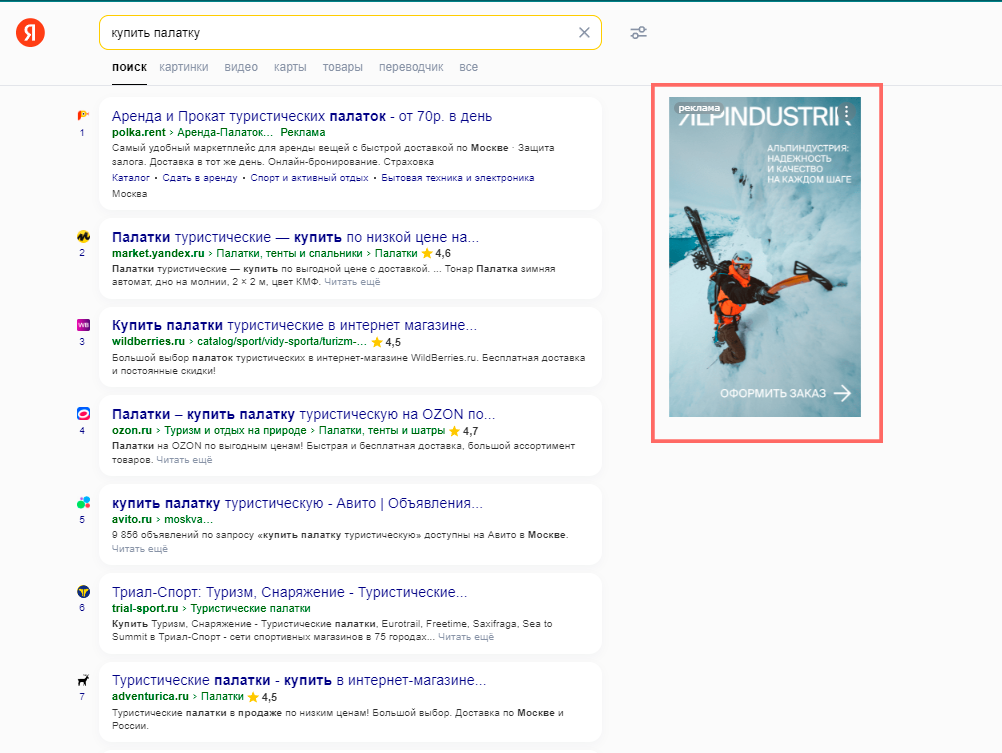This screenshot has width=1002, height=753.
Task: Open adventurica 'Палатки' breadcrumb
Action: 222,696
